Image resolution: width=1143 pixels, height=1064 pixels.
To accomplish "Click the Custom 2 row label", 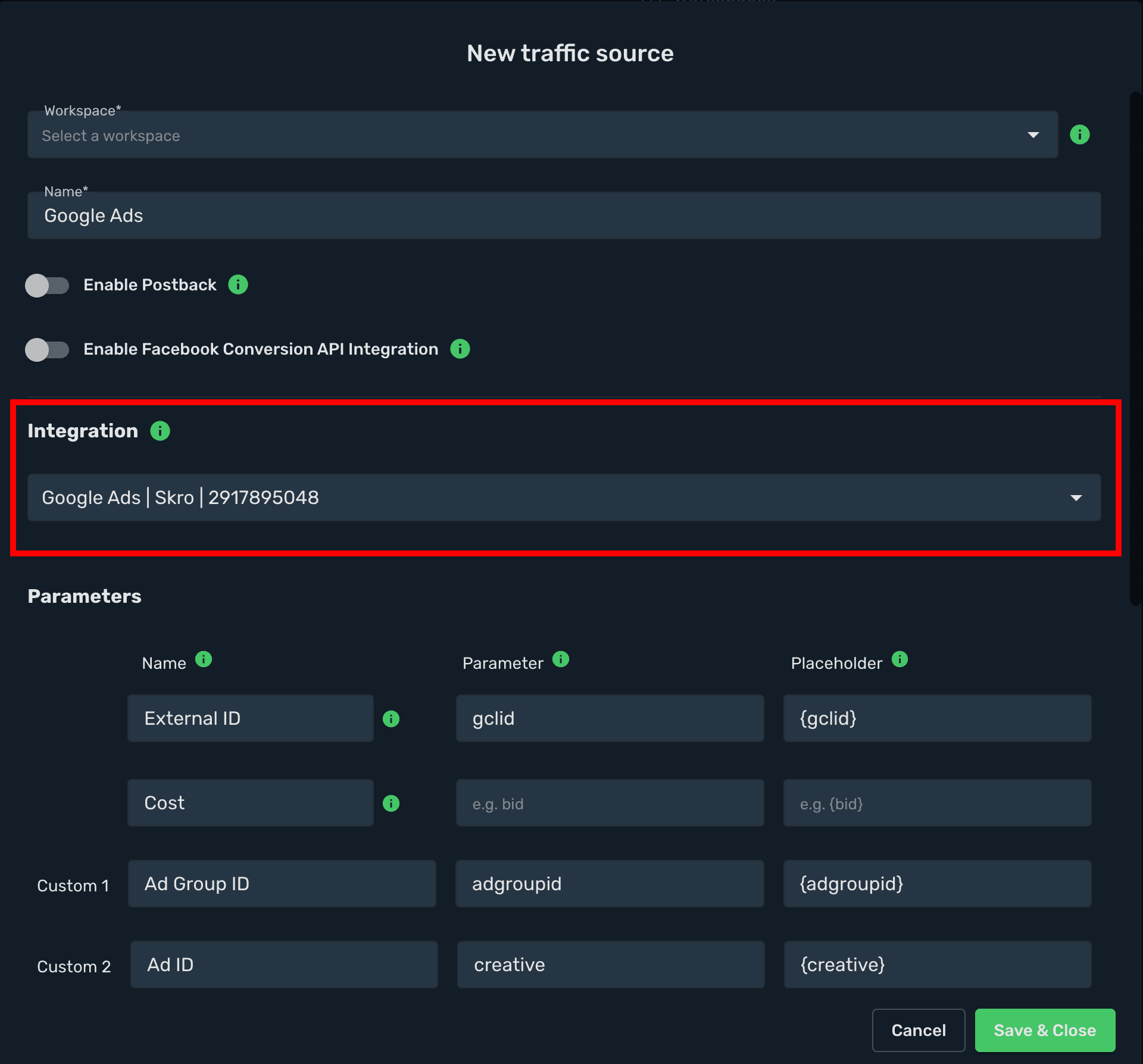I will coord(74,966).
